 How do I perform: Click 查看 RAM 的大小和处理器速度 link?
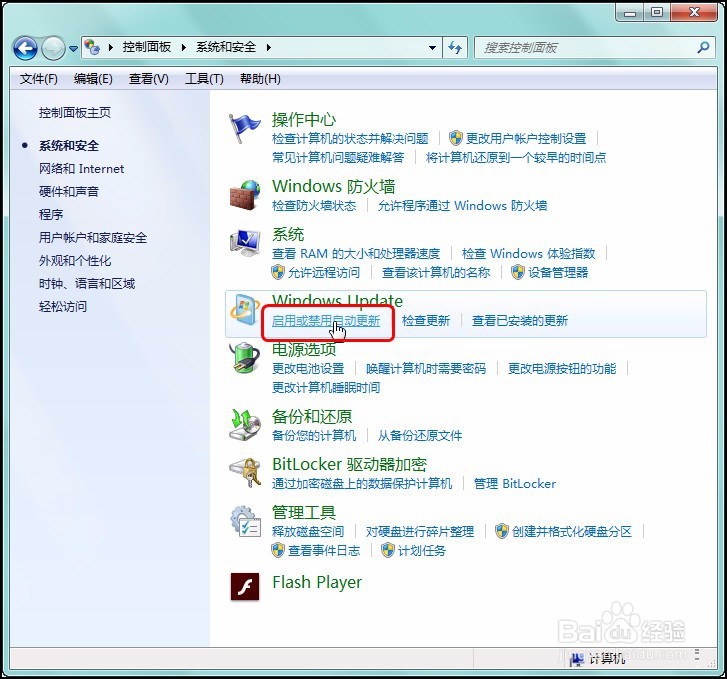click(356, 254)
